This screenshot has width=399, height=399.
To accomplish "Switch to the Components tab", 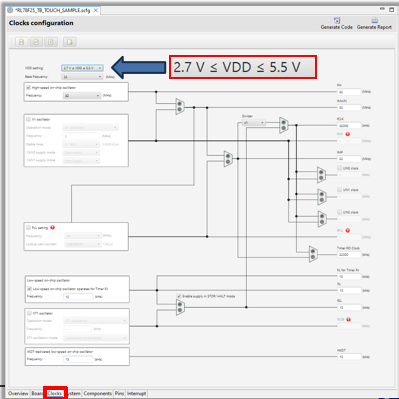I will (x=98, y=393).
